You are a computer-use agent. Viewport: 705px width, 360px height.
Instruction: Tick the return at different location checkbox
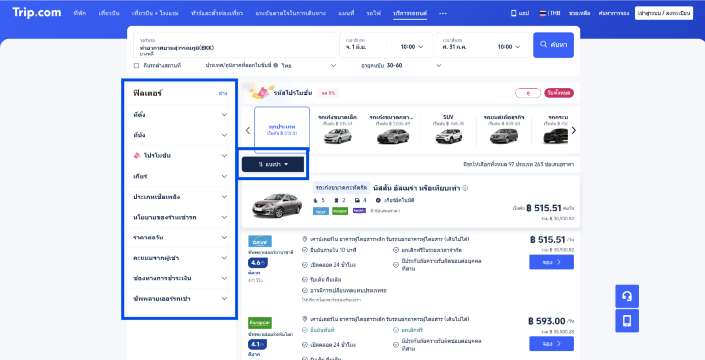[x=136, y=66]
